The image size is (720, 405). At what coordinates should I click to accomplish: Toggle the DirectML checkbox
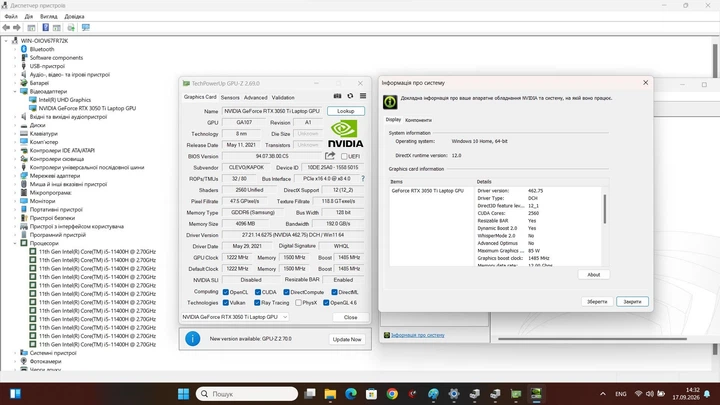click(334, 292)
